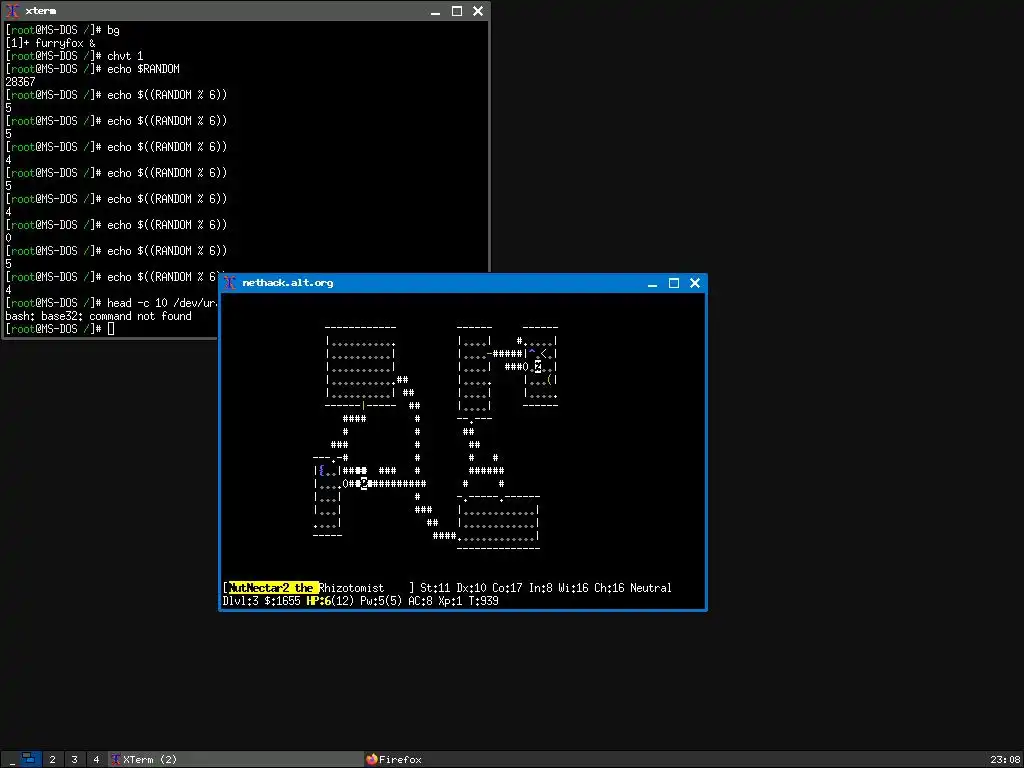
Task: Click the 'St:11' strength stat
Action: point(435,588)
